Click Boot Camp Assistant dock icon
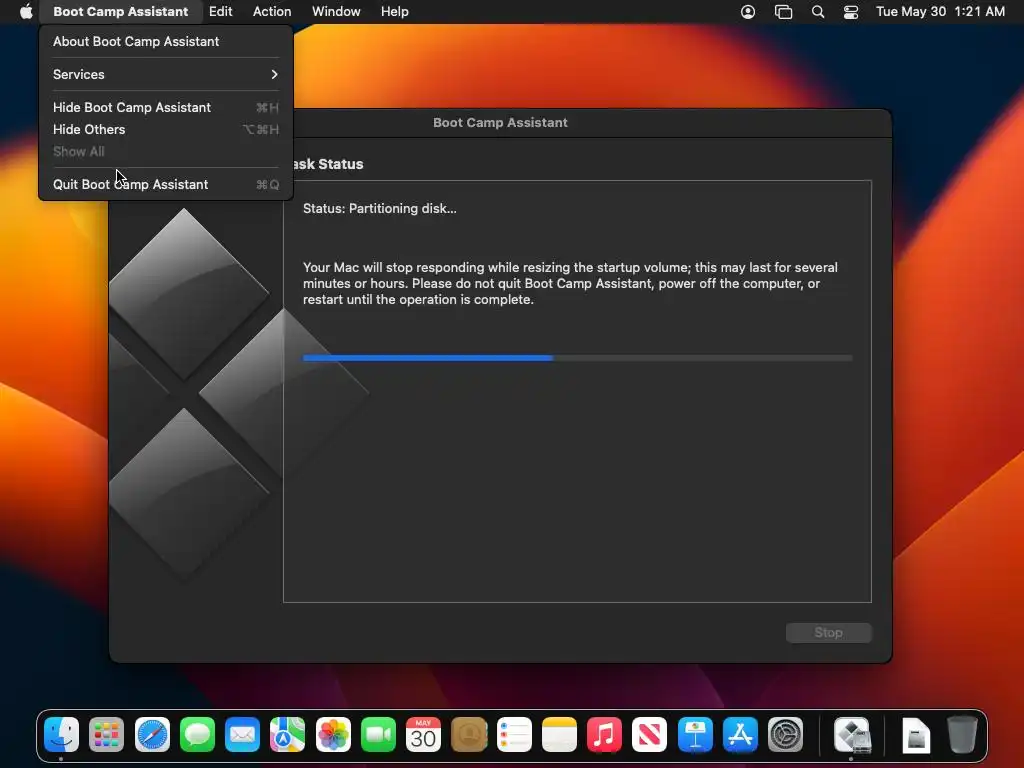Viewport: 1024px width, 768px height. [x=852, y=735]
